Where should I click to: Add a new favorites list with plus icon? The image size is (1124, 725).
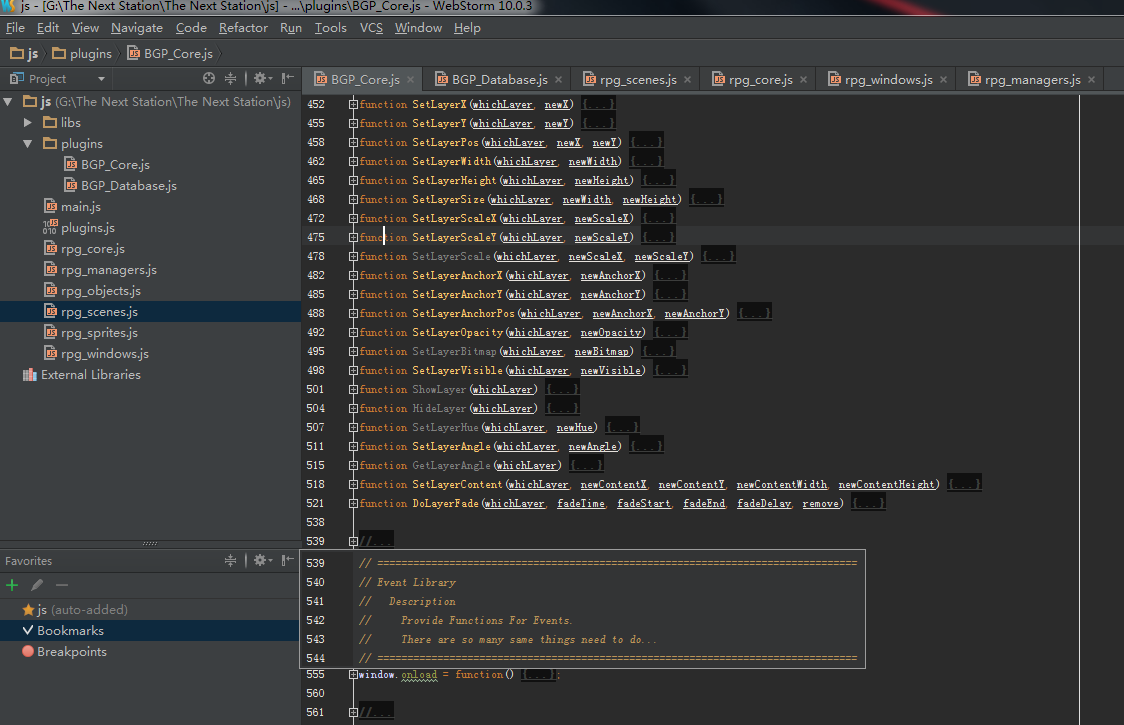[x=12, y=585]
